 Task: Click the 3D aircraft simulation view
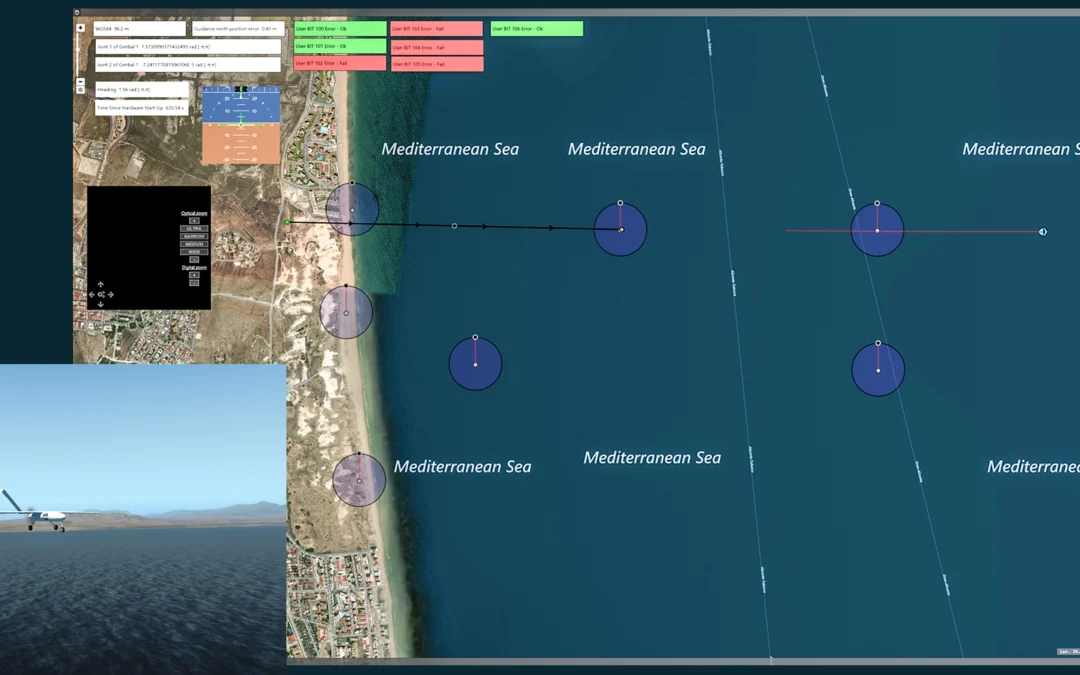tap(143, 519)
